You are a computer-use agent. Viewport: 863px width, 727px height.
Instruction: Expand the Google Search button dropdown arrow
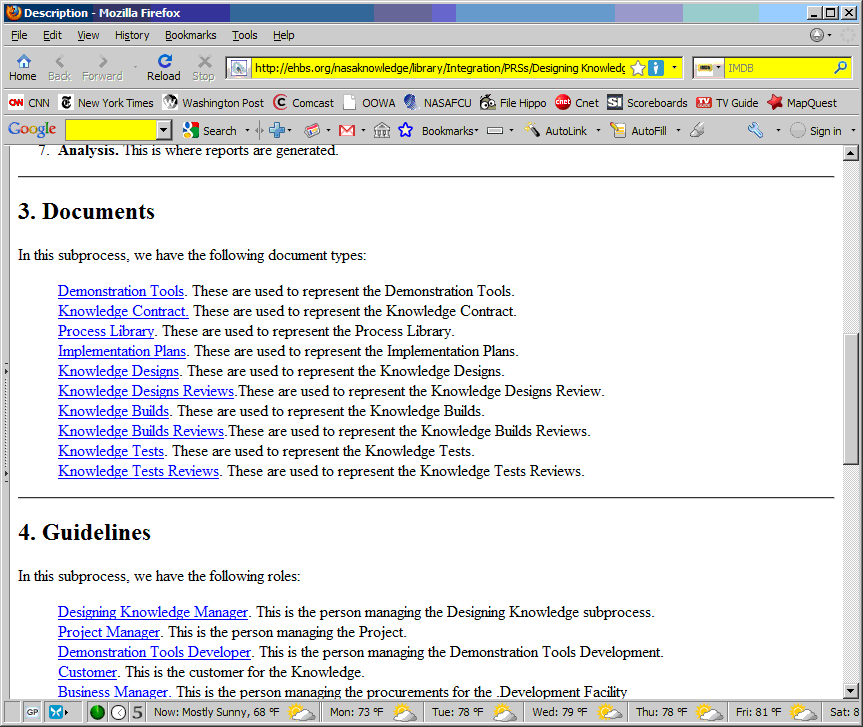pos(247,130)
